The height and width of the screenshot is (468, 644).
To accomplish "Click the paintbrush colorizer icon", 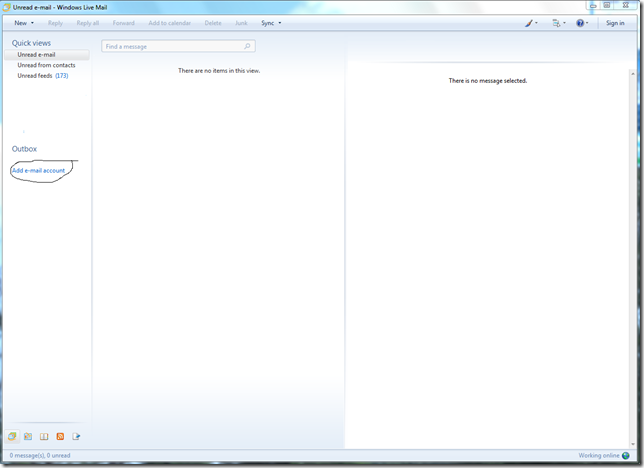I will 529,23.
